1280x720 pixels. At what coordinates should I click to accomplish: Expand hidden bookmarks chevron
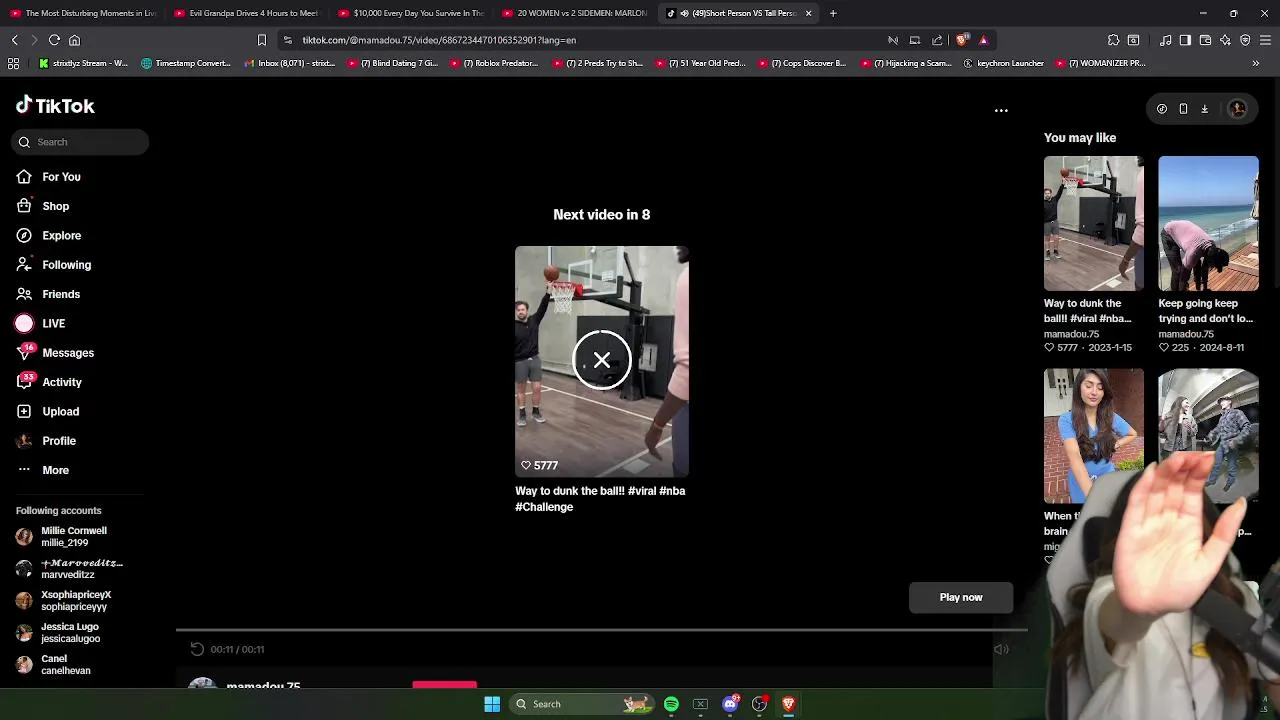click(x=1255, y=63)
